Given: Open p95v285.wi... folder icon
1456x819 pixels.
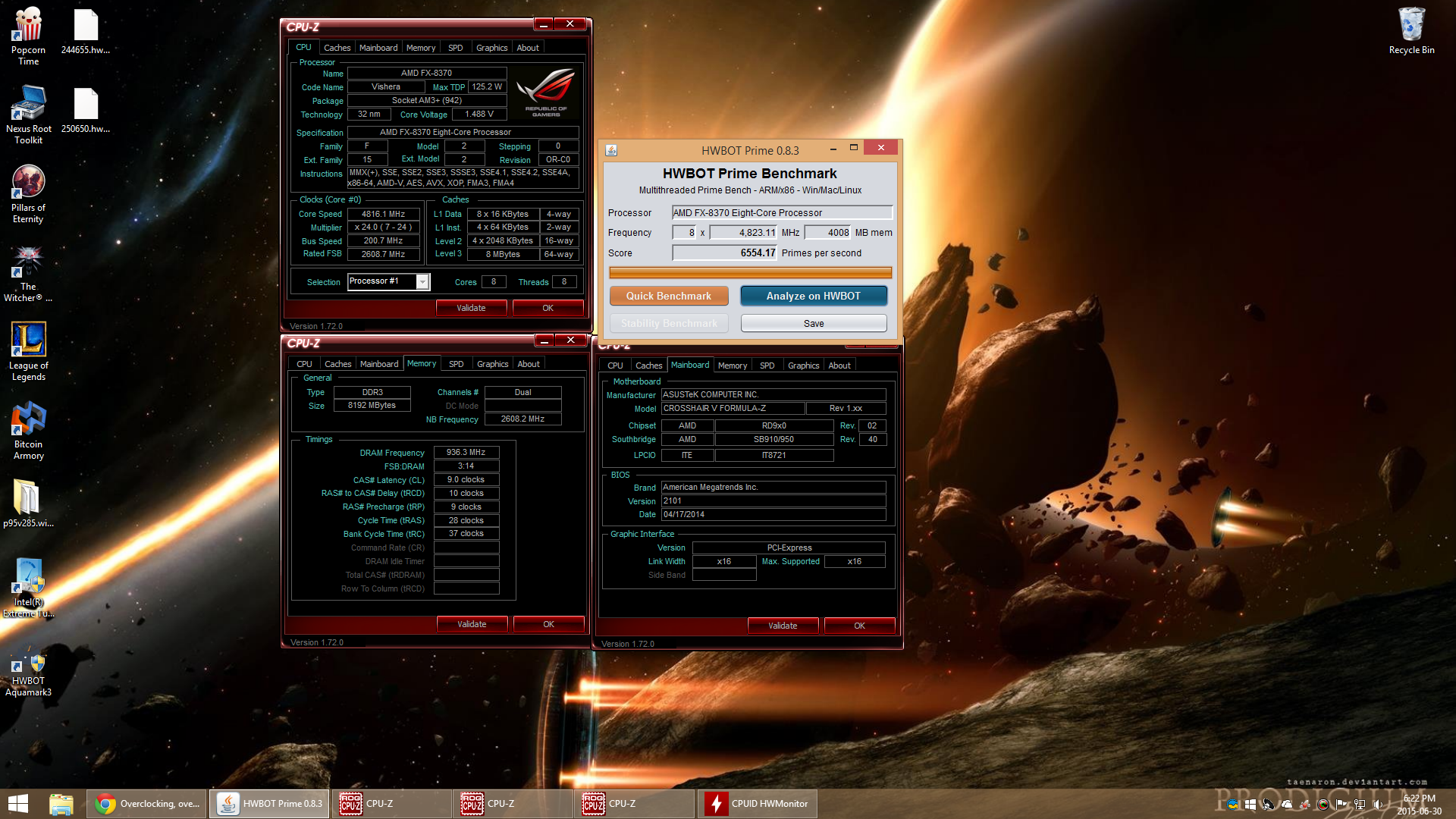Looking at the screenshot, I should click(x=28, y=503).
